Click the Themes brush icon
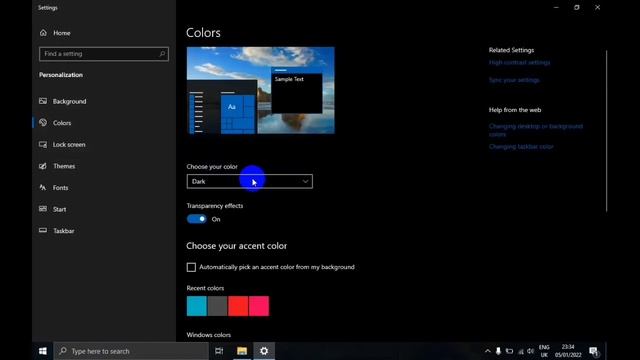Image resolution: width=640 pixels, height=360 pixels. coord(43,166)
